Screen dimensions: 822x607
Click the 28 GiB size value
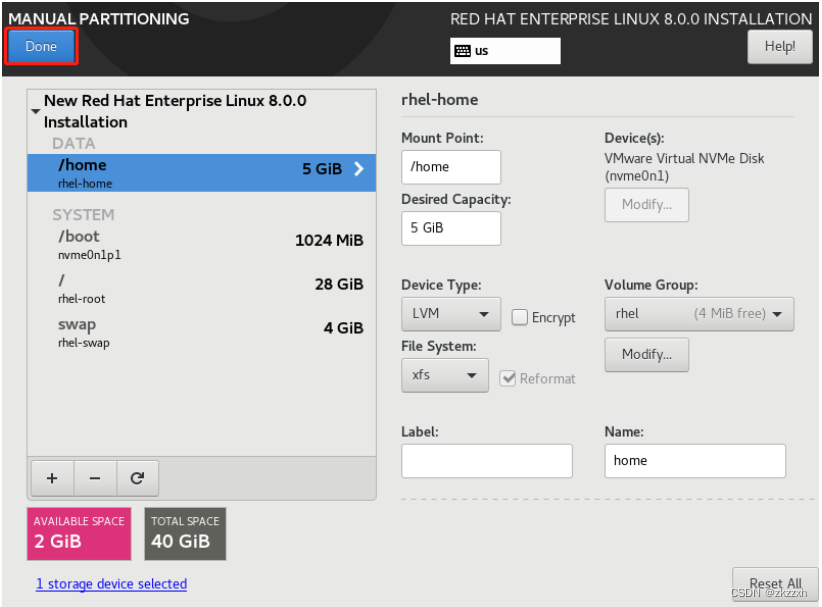point(339,284)
